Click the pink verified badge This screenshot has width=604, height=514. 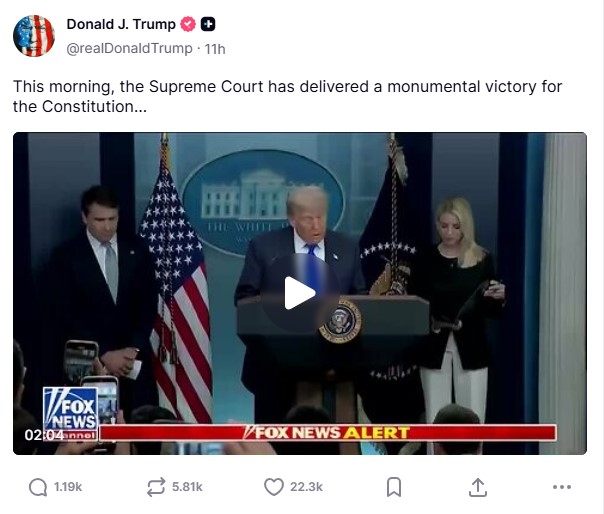pyautogui.click(x=188, y=24)
